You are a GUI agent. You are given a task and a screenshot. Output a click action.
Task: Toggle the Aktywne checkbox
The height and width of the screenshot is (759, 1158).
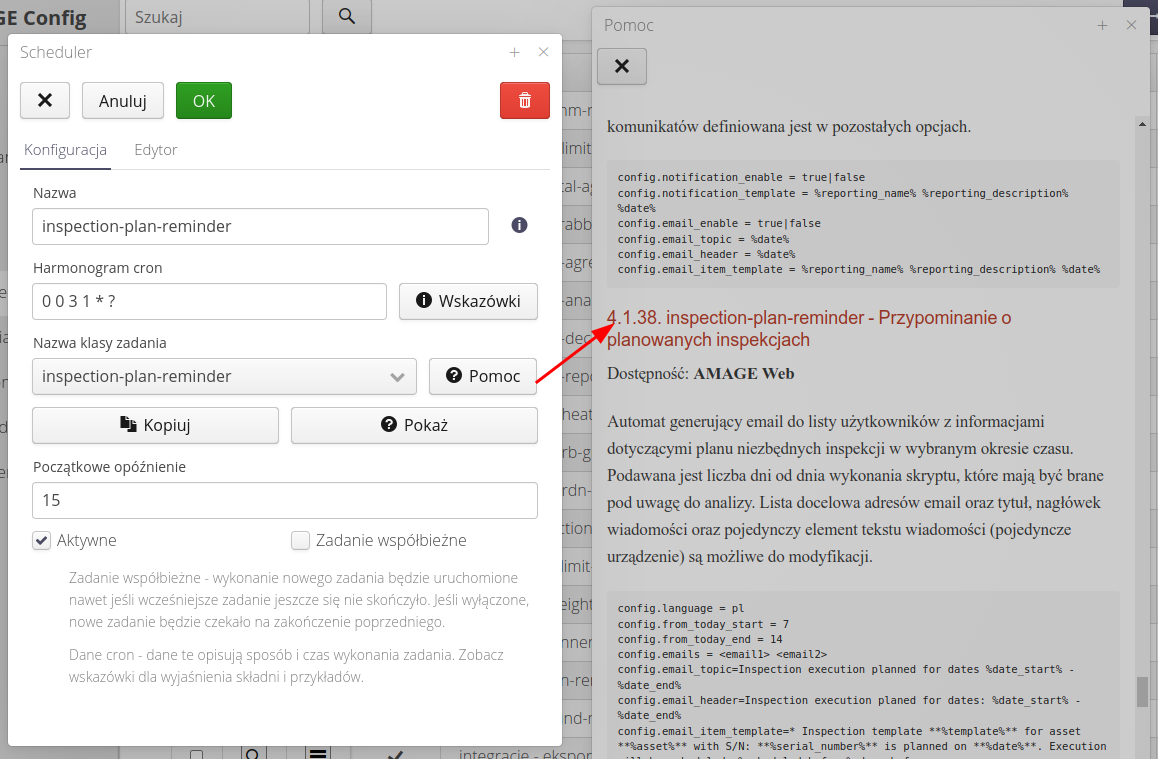[x=42, y=540]
